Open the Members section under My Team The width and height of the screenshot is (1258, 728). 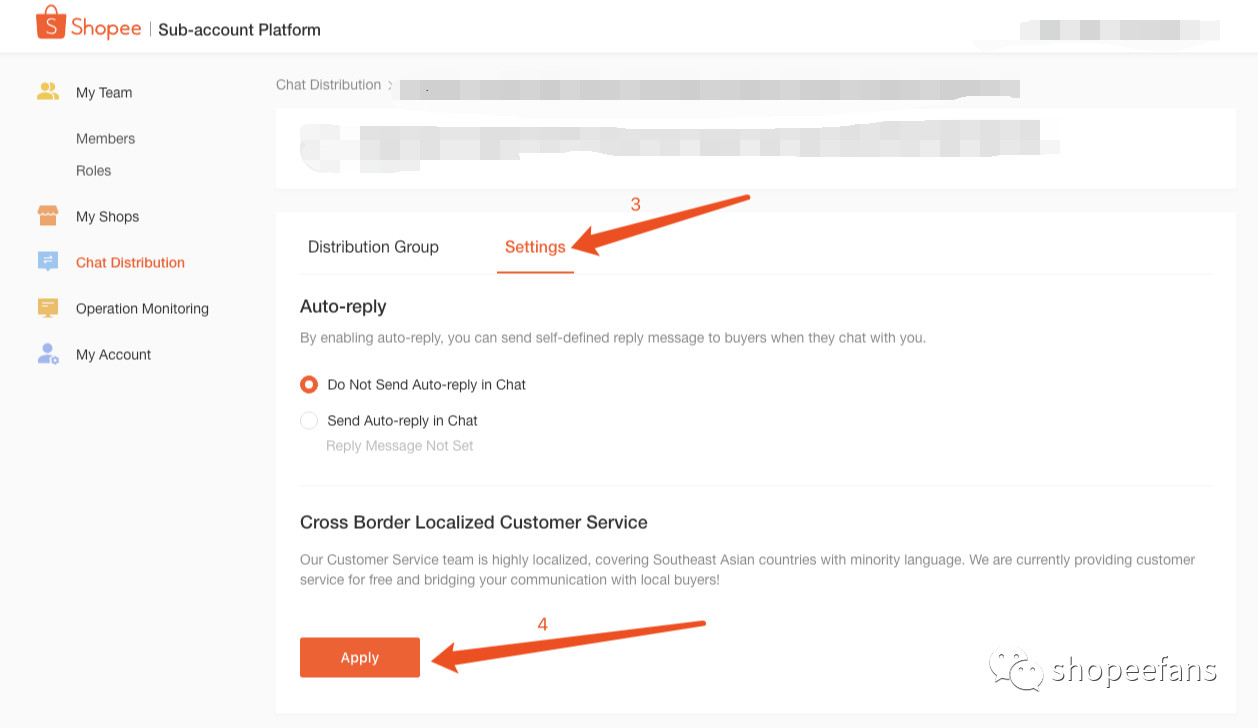tap(105, 138)
